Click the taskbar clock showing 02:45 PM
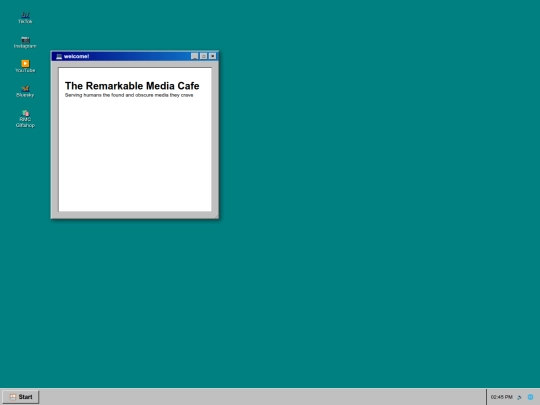The width and height of the screenshot is (540, 405). click(501, 397)
